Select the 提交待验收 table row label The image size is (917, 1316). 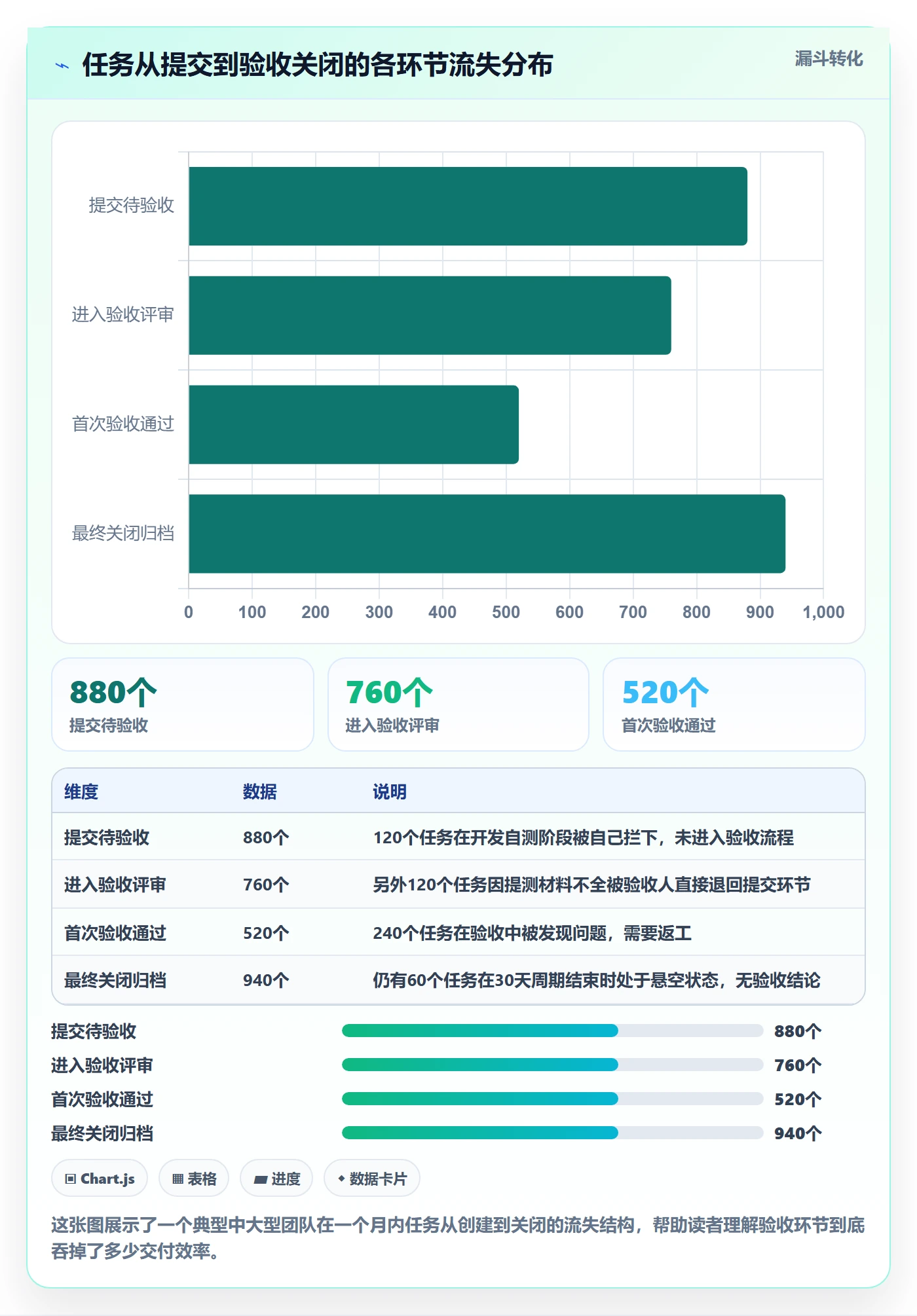[x=107, y=837]
